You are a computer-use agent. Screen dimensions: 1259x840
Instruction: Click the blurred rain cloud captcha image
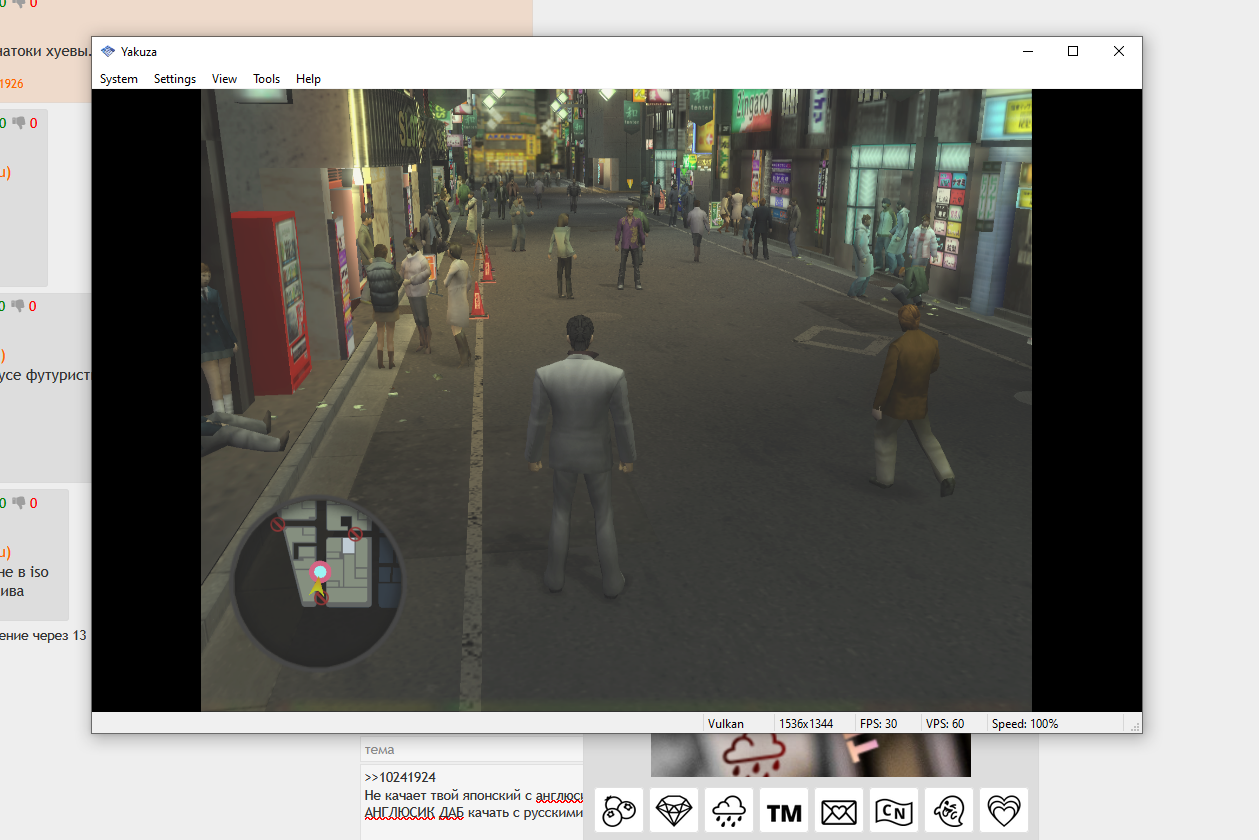click(811, 755)
